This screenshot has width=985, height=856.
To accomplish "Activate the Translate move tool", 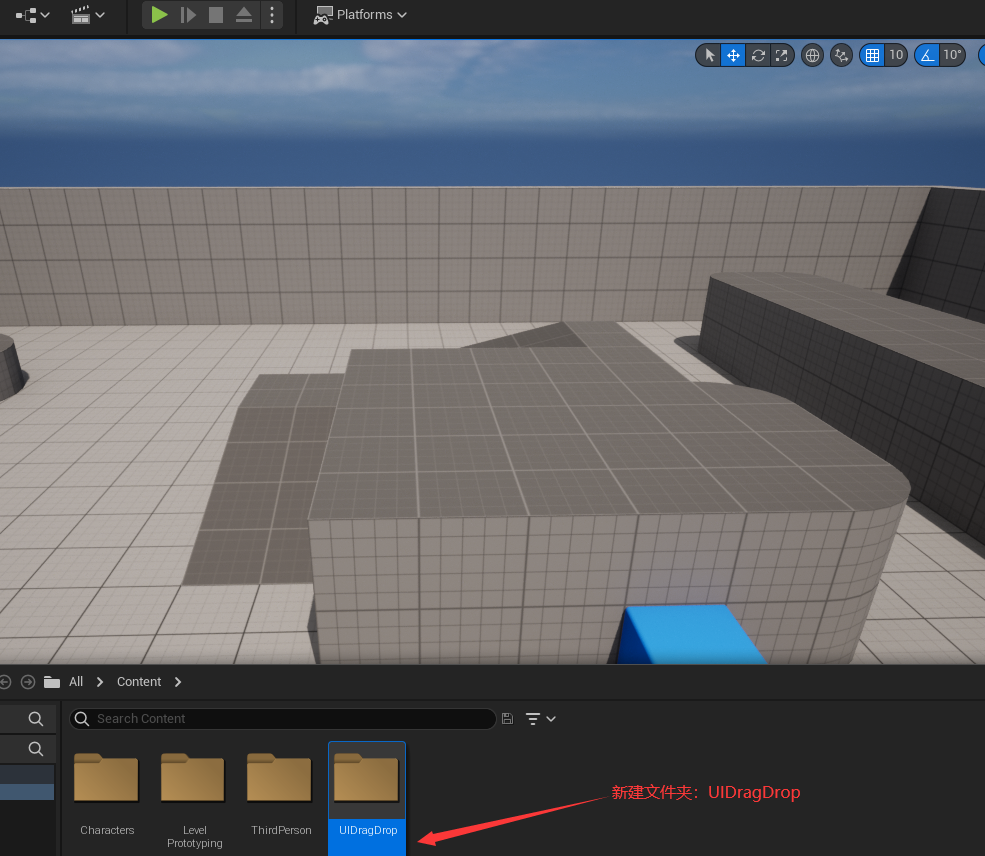I will (733, 55).
